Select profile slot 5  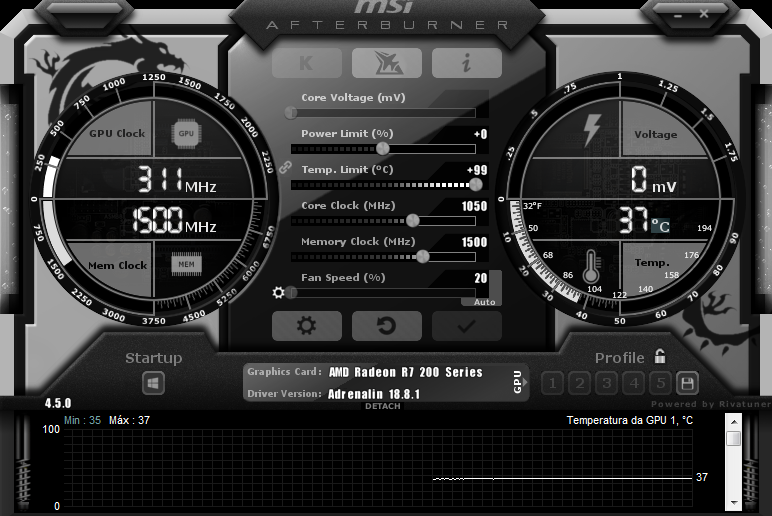(661, 383)
